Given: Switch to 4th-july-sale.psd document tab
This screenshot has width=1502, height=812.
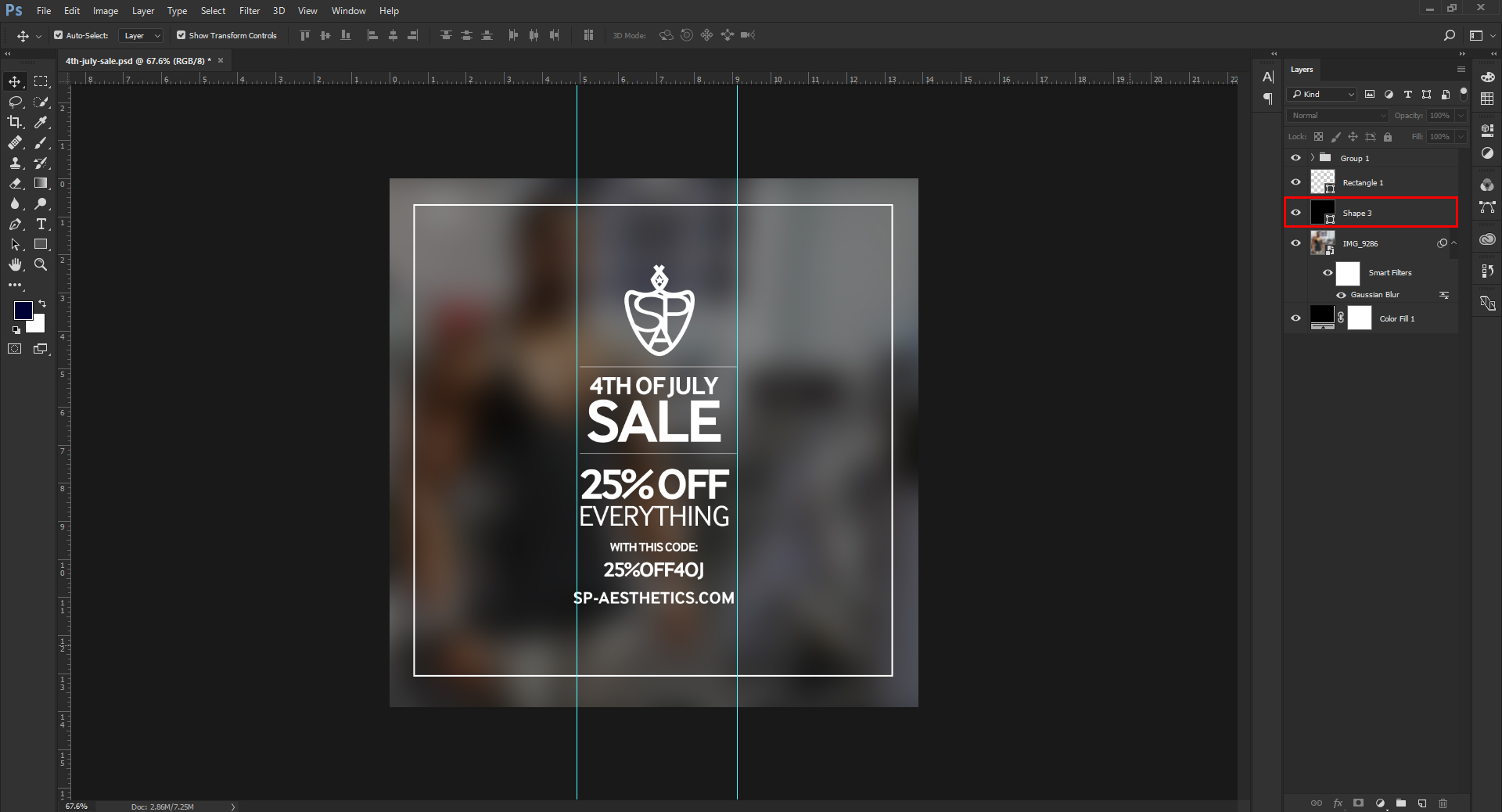Looking at the screenshot, I should [138, 60].
